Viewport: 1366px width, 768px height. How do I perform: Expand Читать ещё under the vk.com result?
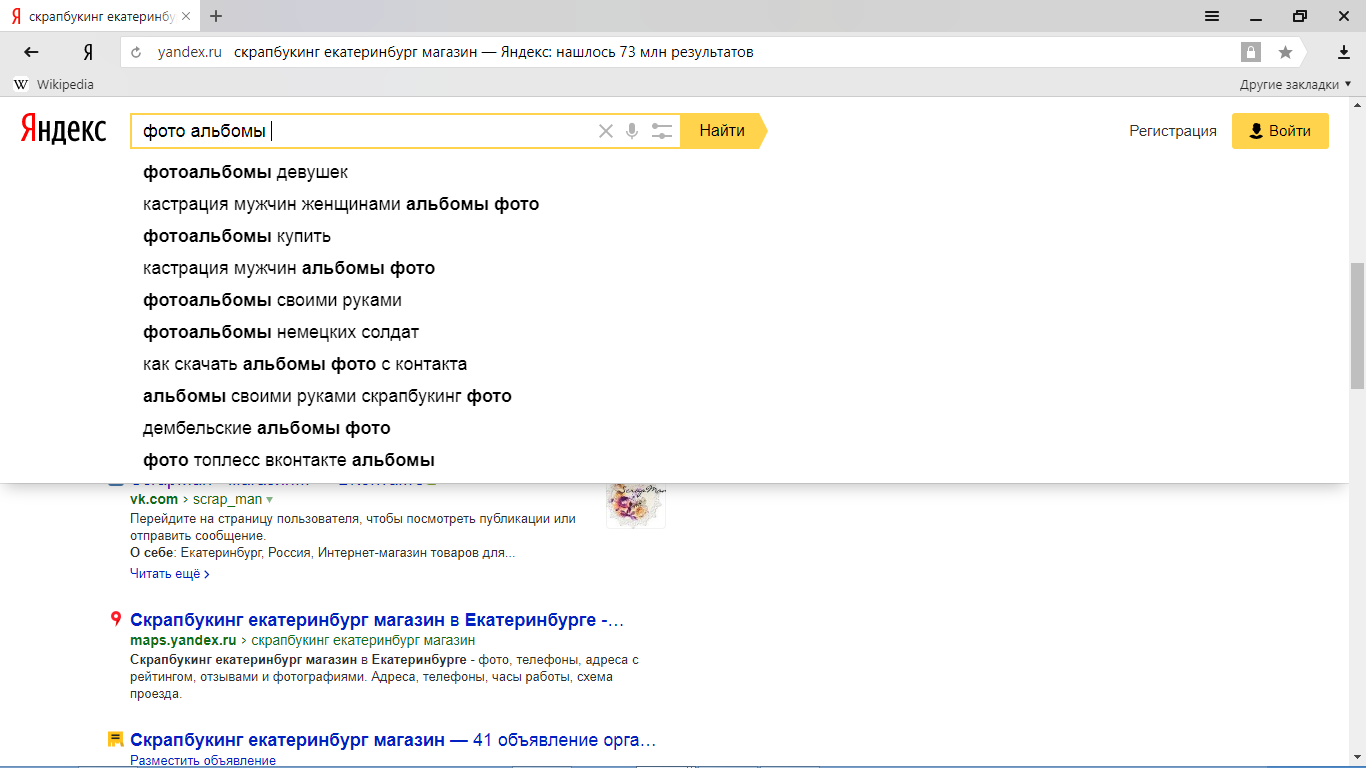(x=170, y=574)
